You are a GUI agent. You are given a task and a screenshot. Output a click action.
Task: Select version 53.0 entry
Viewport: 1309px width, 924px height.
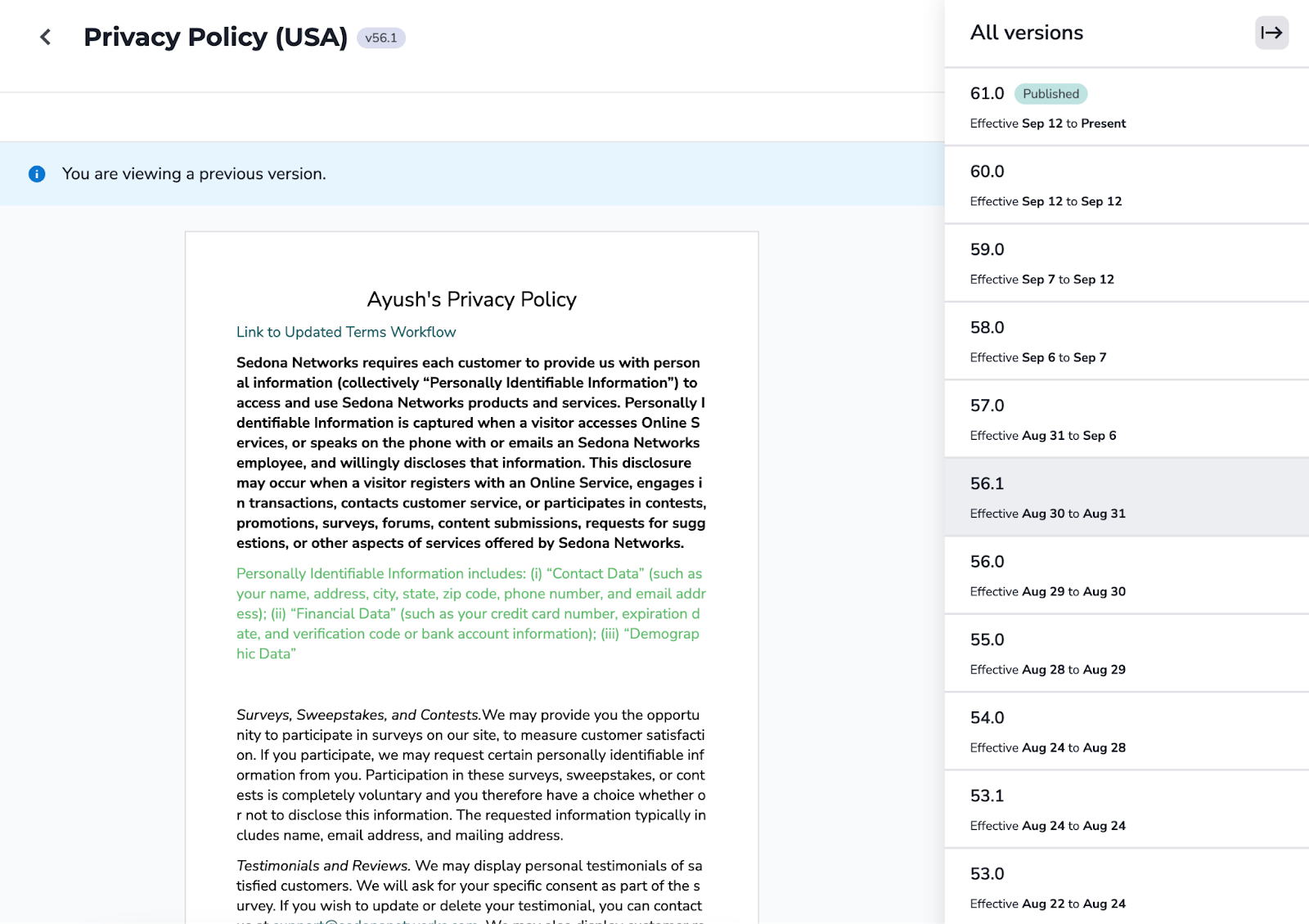tap(1127, 888)
